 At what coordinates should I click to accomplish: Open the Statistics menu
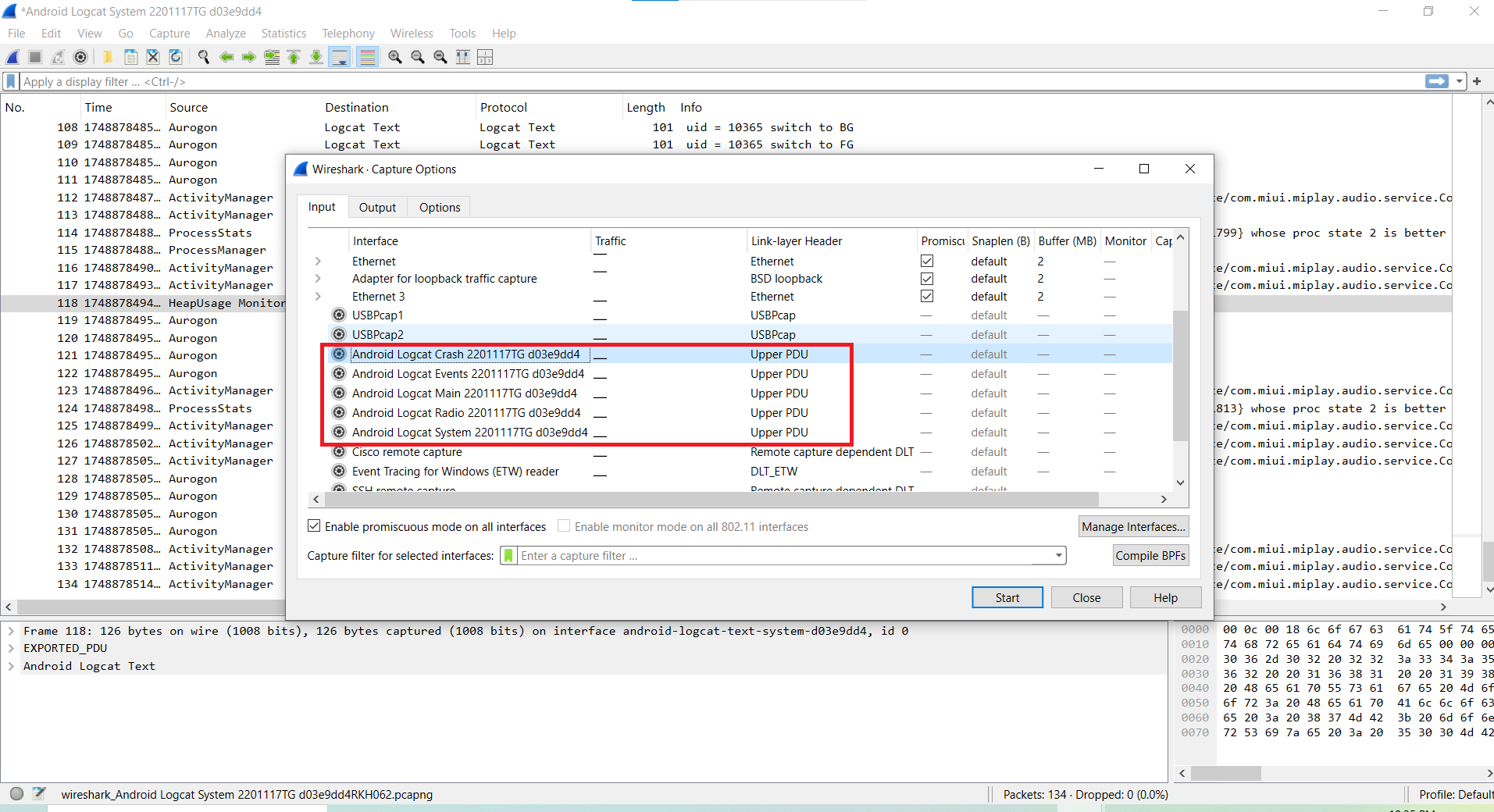pyautogui.click(x=283, y=34)
